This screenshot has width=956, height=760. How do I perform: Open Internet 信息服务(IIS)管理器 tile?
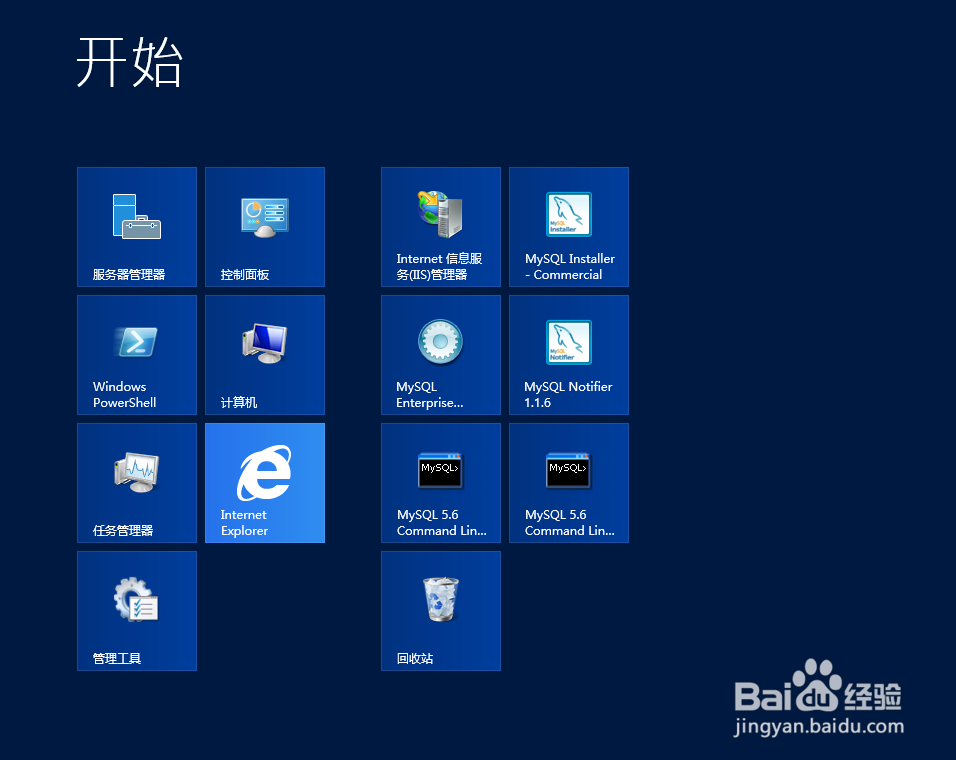(x=441, y=227)
